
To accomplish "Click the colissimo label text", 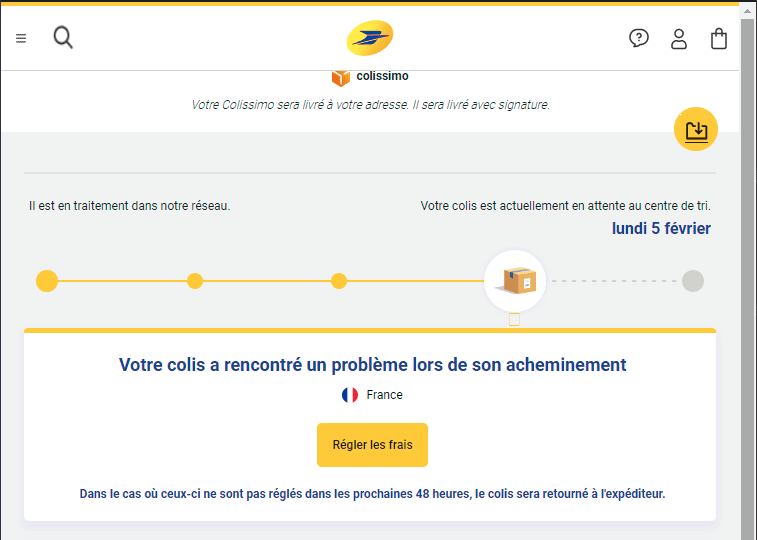I will (x=382, y=76).
